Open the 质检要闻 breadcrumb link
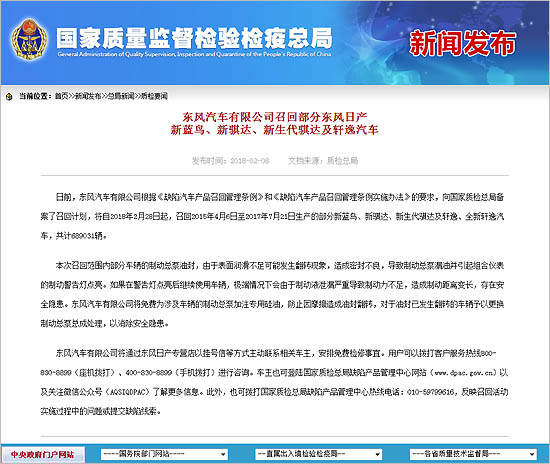Screen dimensions: 550x464 154,96
